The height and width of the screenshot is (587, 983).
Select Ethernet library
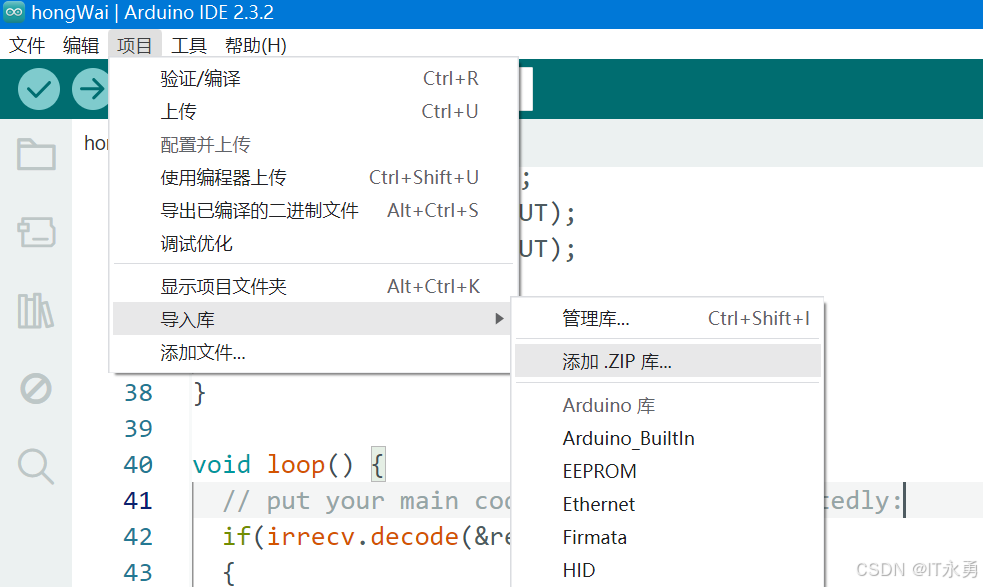coord(668,504)
